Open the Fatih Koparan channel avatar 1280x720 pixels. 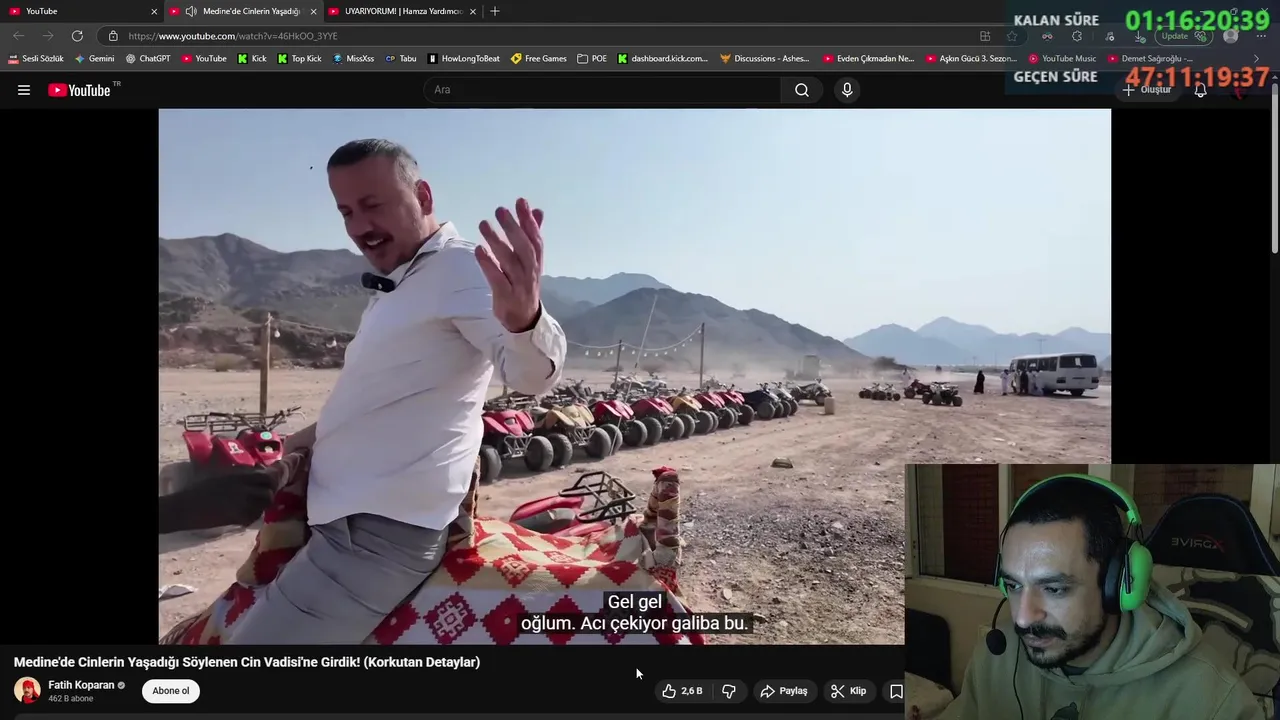(27, 690)
